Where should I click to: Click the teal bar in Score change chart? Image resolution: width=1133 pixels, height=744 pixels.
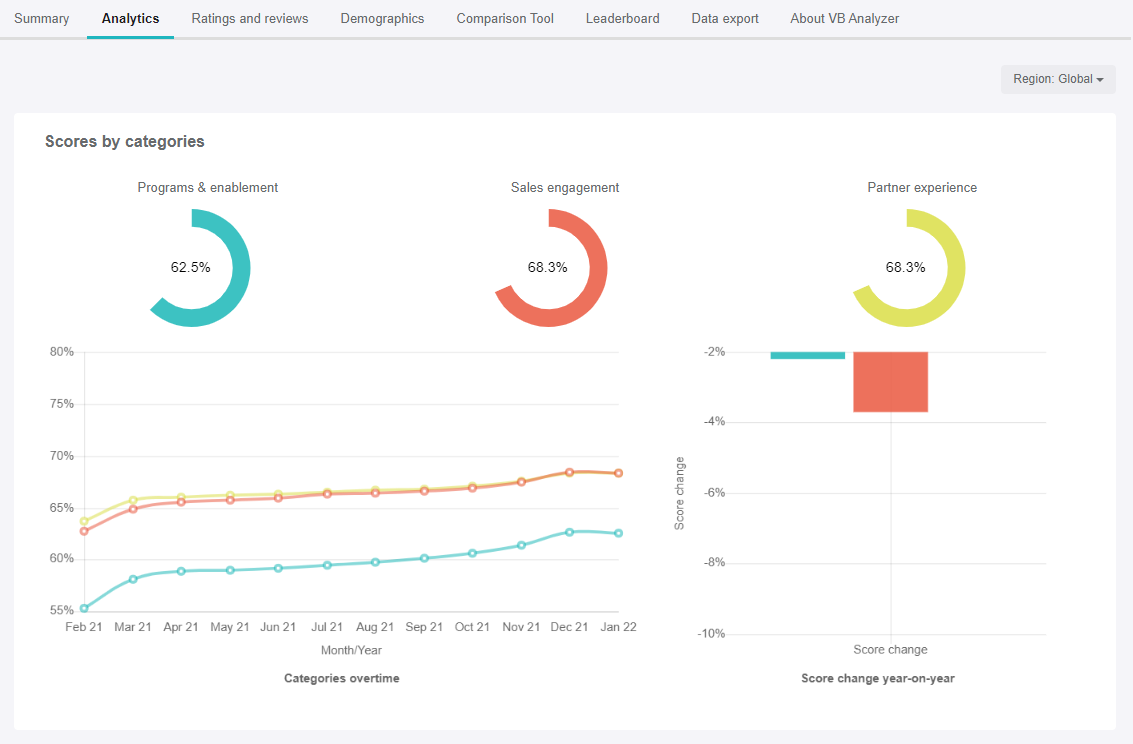[x=808, y=355]
